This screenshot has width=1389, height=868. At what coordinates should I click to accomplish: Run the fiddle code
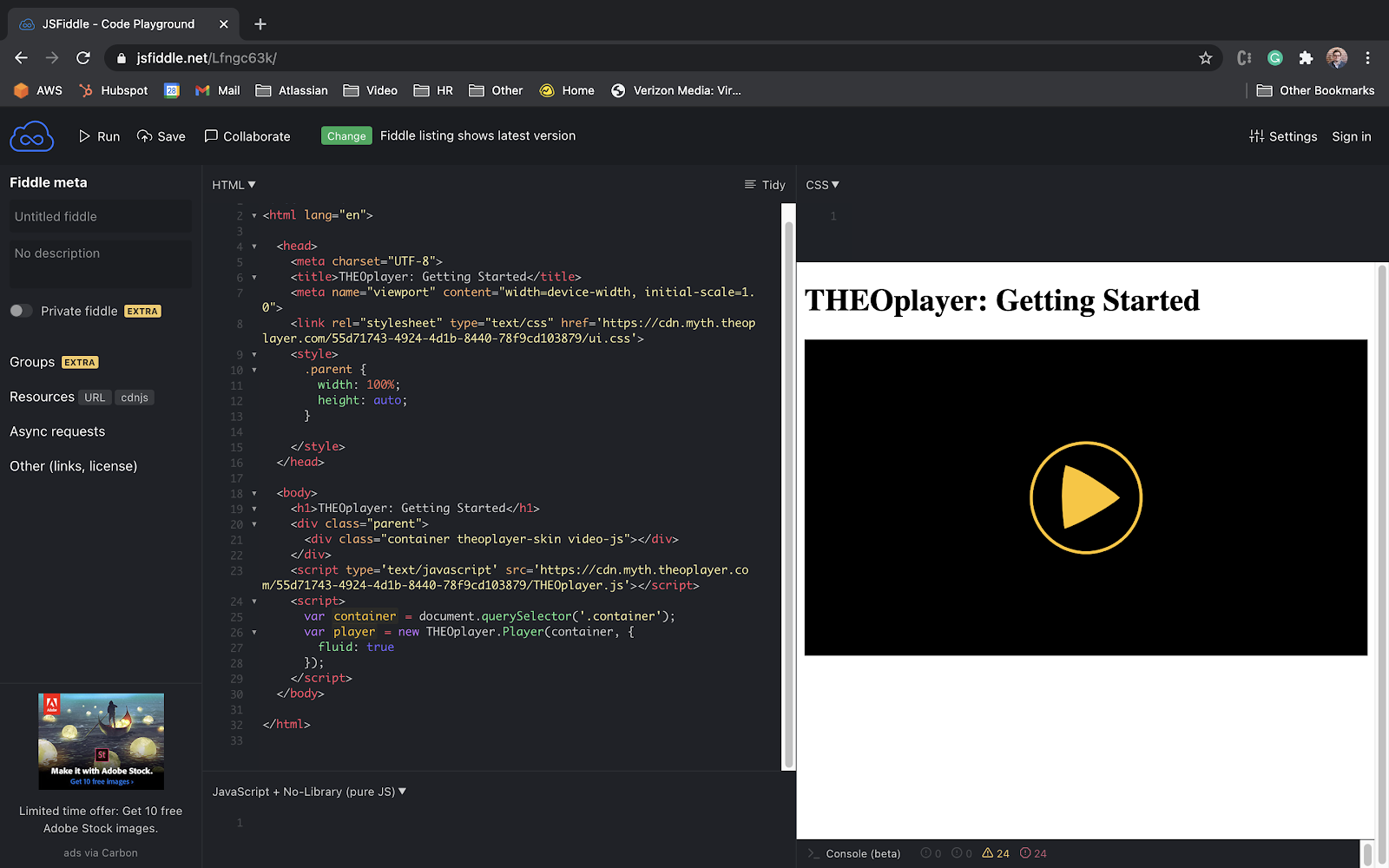click(98, 136)
